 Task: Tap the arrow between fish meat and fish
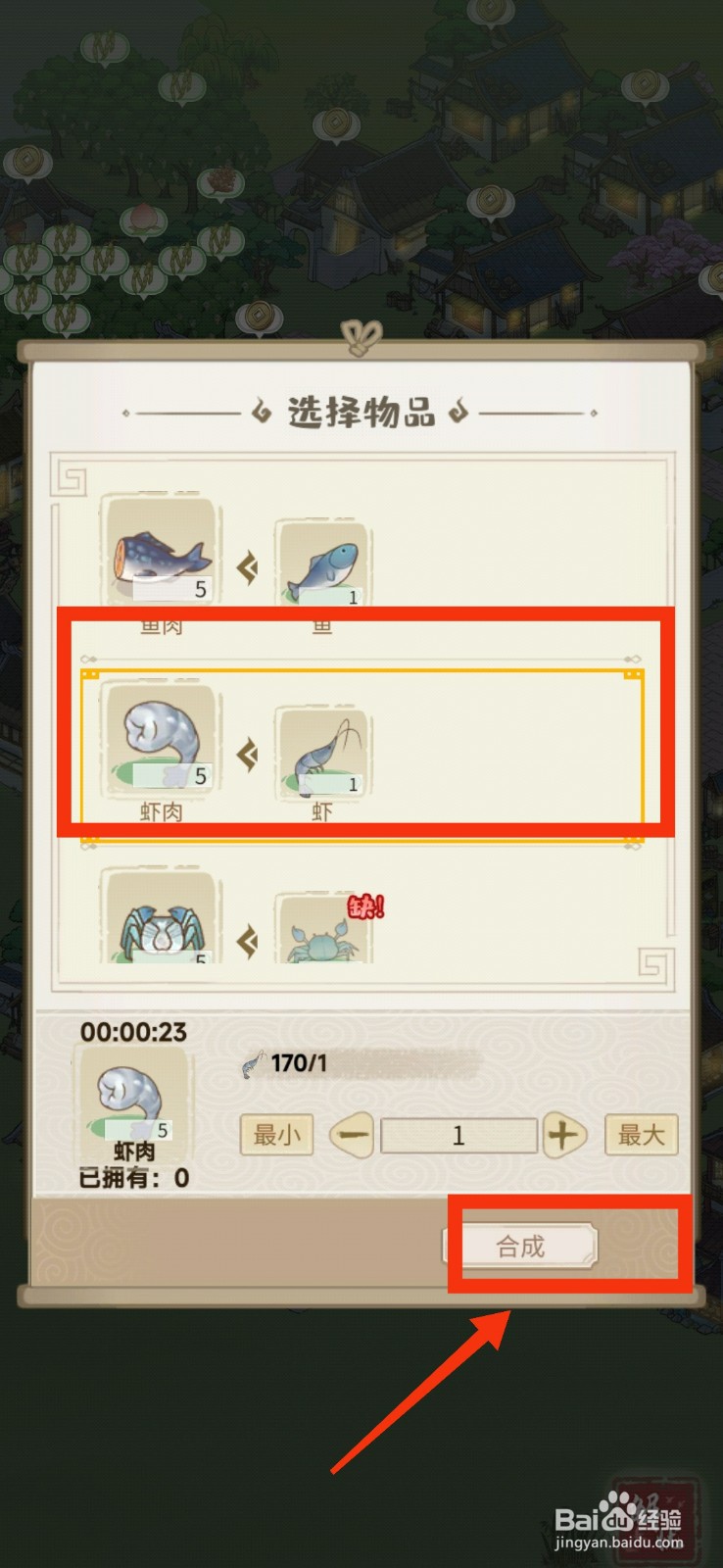tap(247, 566)
